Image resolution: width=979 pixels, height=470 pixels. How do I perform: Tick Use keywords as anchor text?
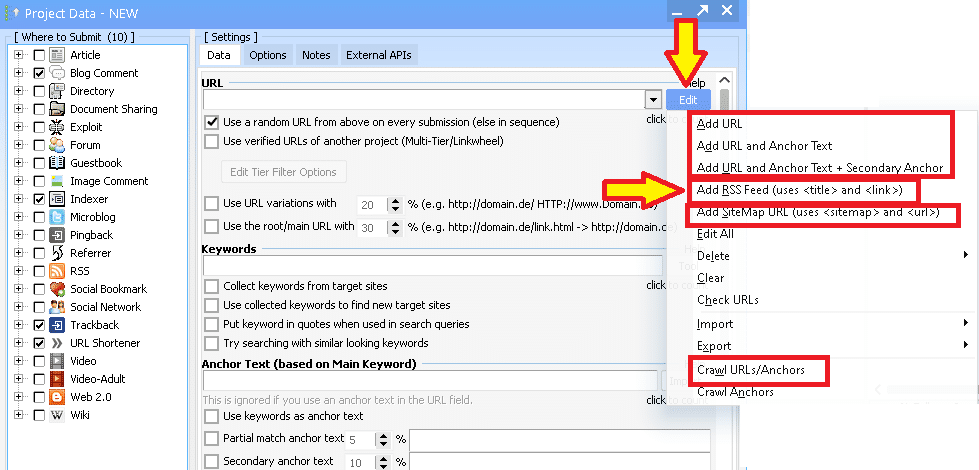click(x=212, y=416)
